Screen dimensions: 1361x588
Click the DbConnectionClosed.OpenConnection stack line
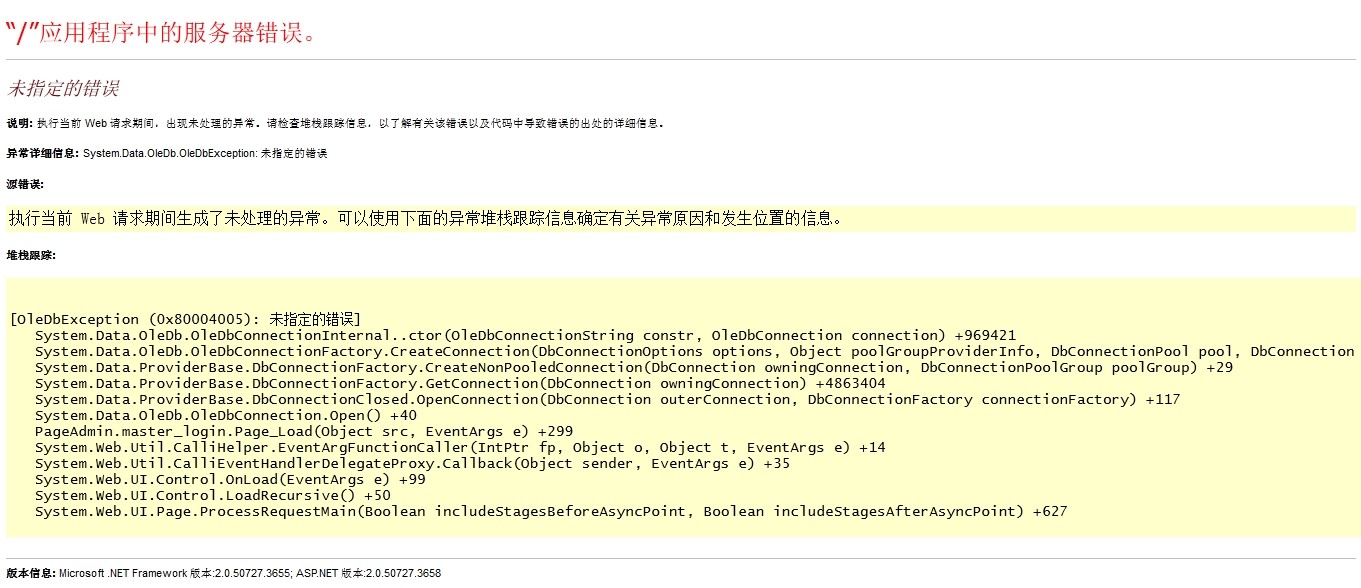click(607, 399)
